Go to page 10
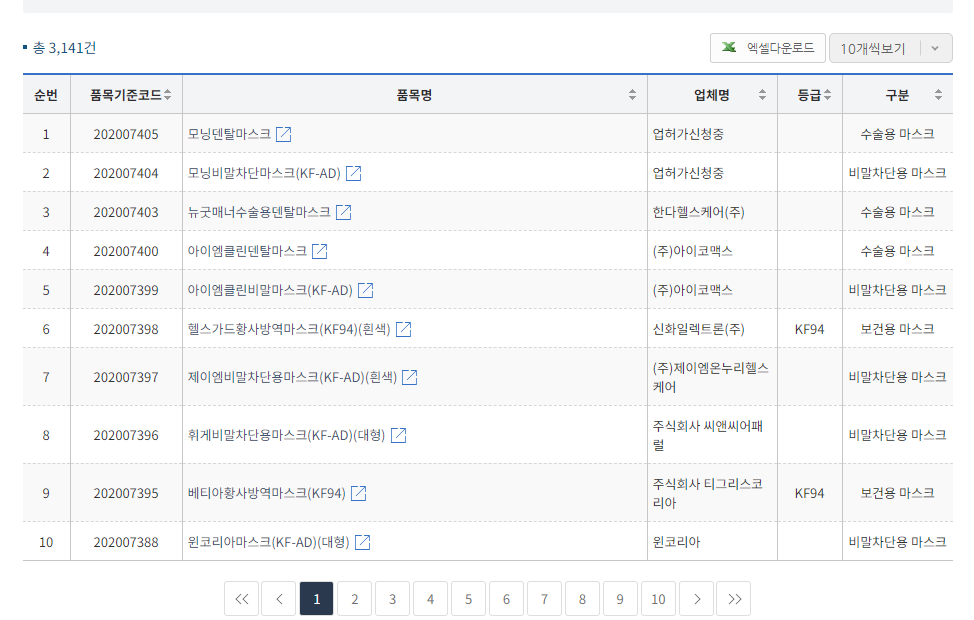The width and height of the screenshot is (974, 620). pyautogui.click(x=658, y=599)
